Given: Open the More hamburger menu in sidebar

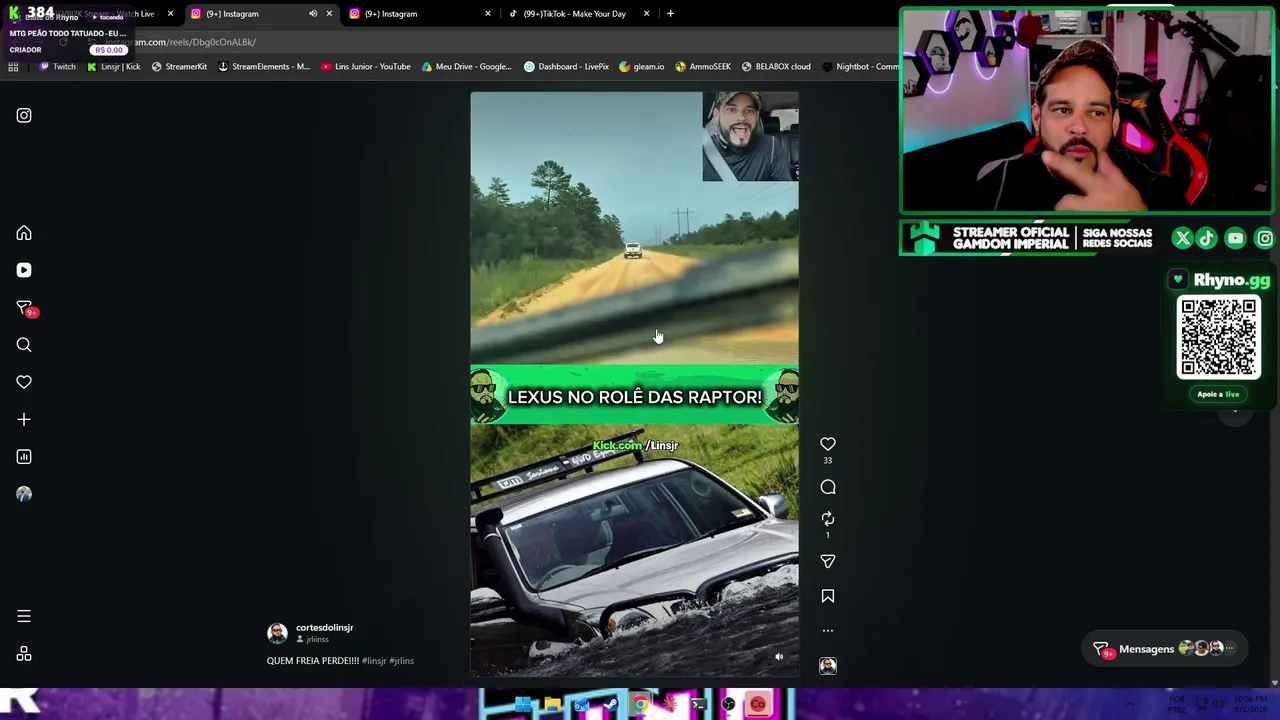Looking at the screenshot, I should 24,617.
